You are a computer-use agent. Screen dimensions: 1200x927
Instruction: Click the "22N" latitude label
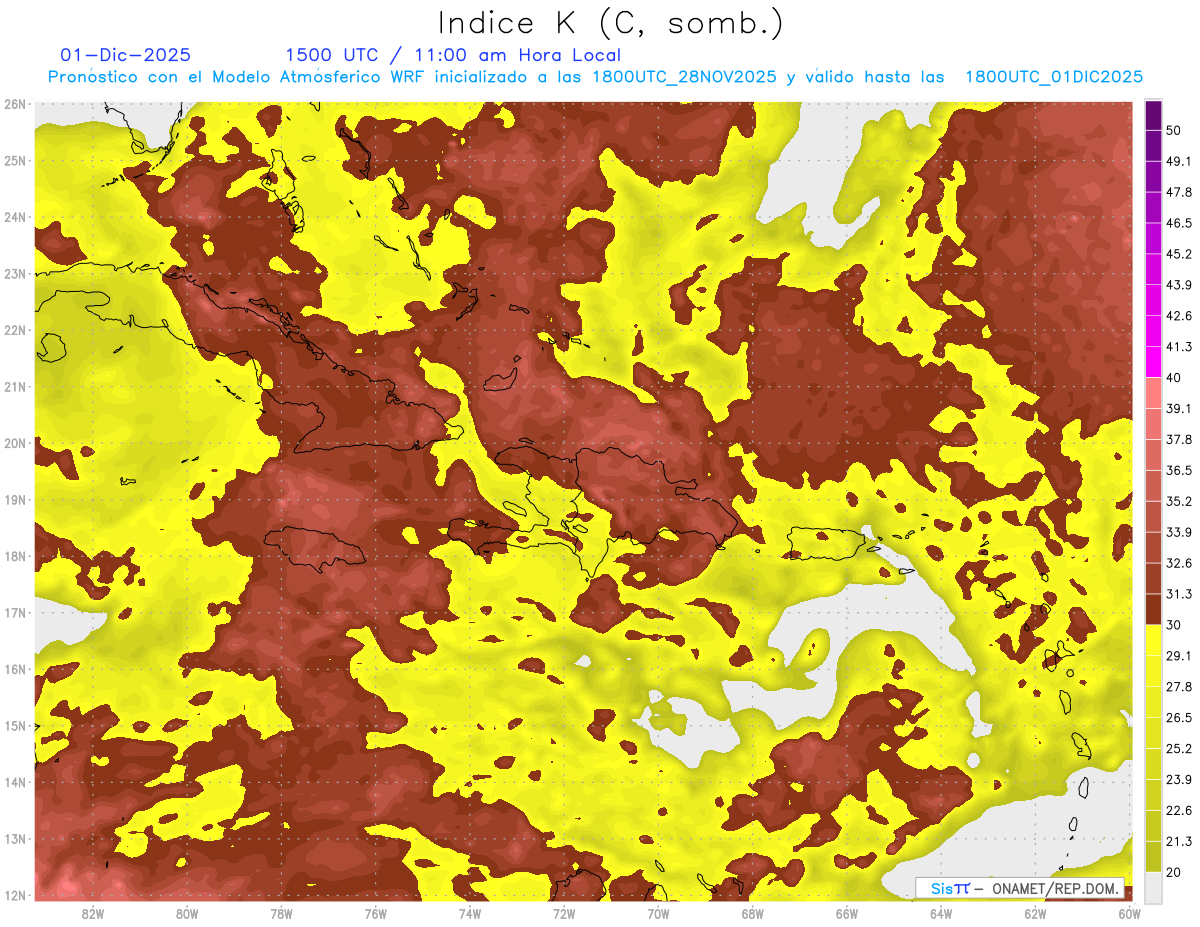15,330
